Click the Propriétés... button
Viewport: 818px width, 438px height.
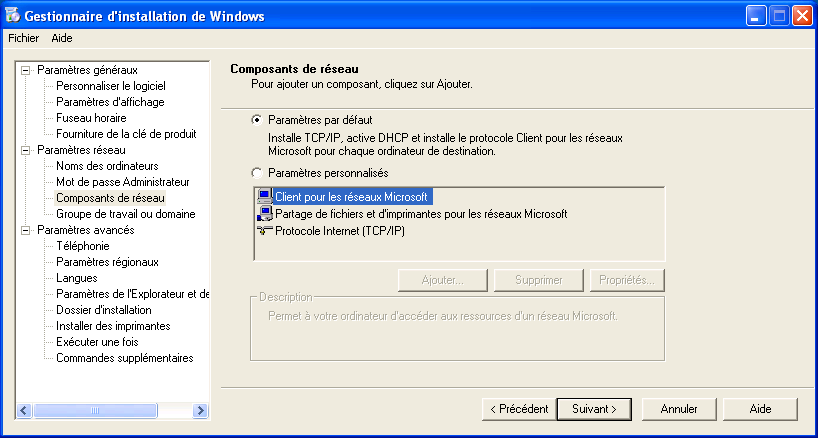[627, 280]
